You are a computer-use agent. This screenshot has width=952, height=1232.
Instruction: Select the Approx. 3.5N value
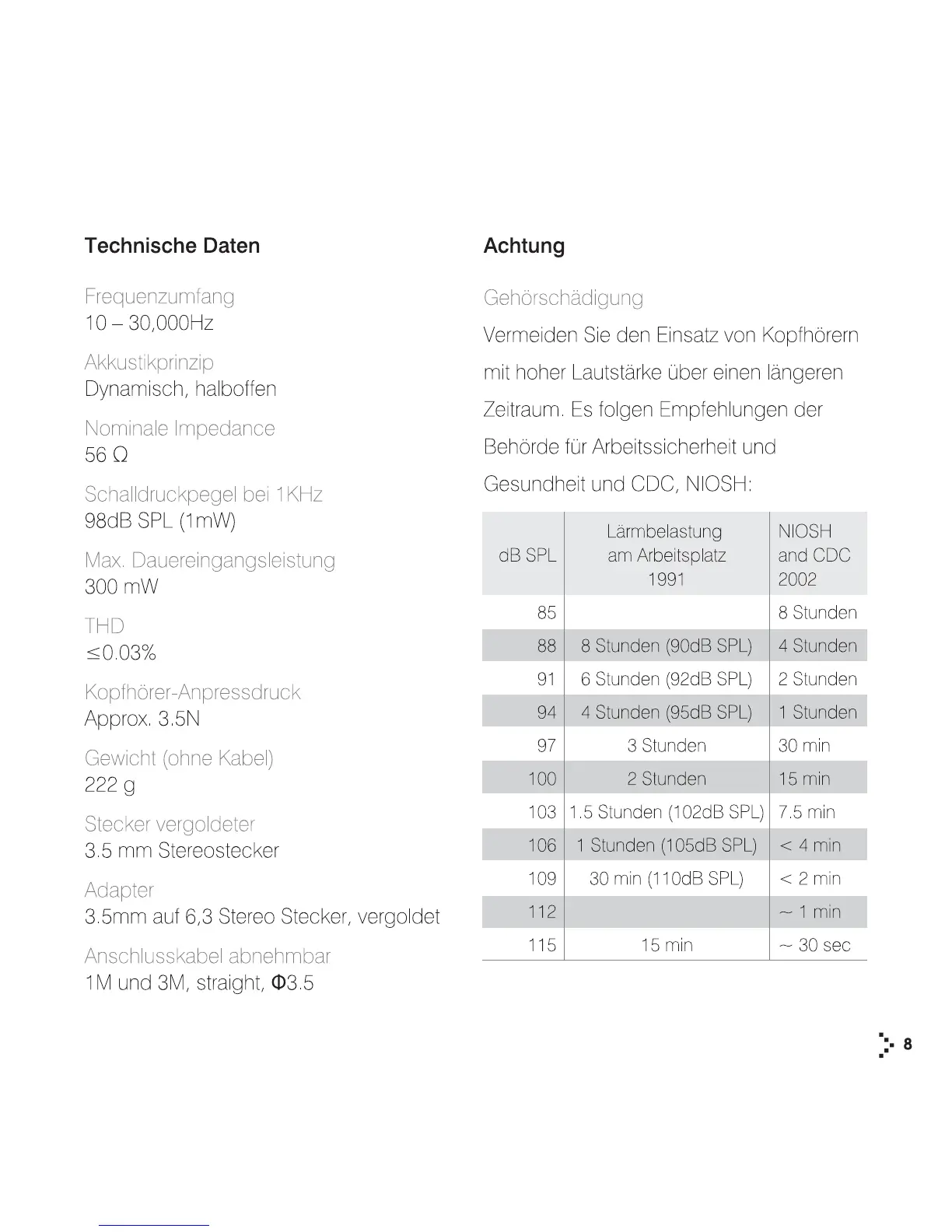pos(142,719)
